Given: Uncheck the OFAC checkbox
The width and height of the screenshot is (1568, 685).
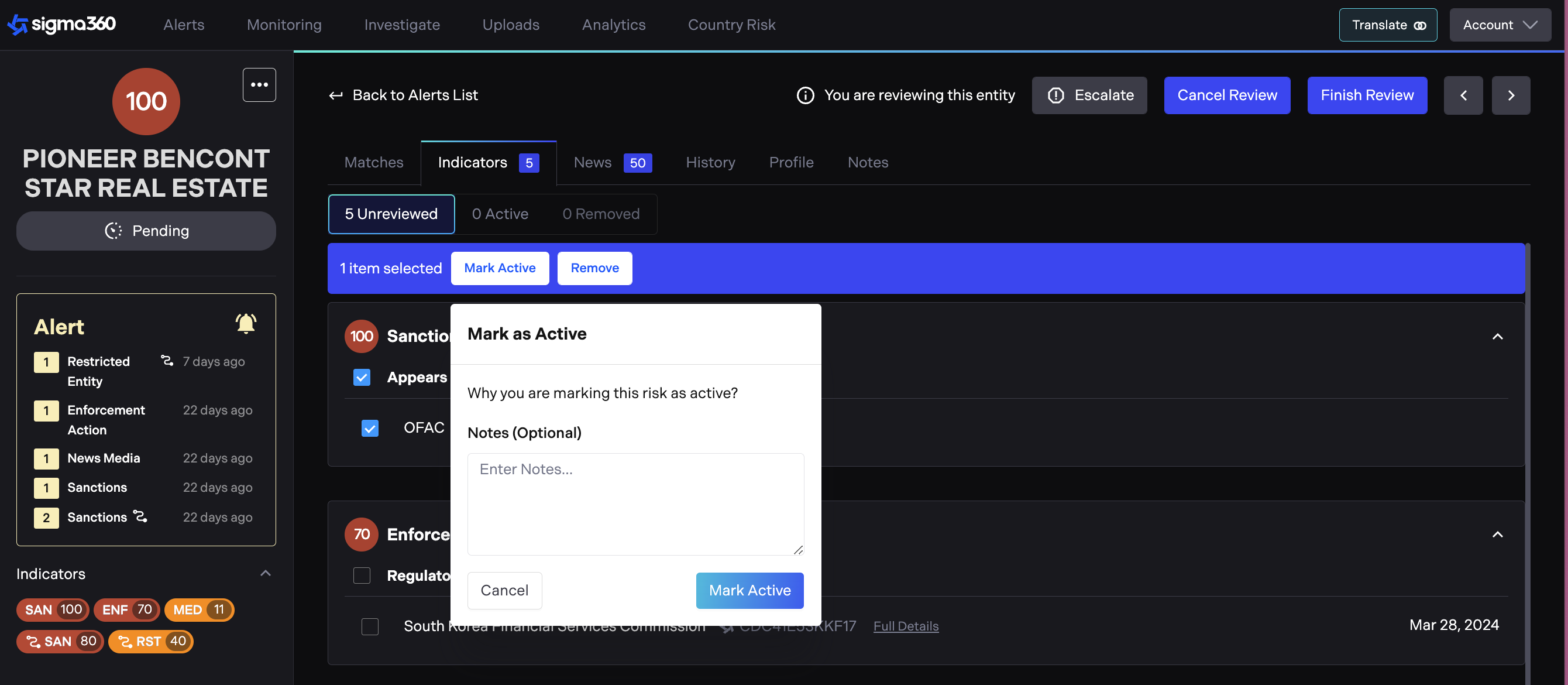Looking at the screenshot, I should [x=370, y=428].
